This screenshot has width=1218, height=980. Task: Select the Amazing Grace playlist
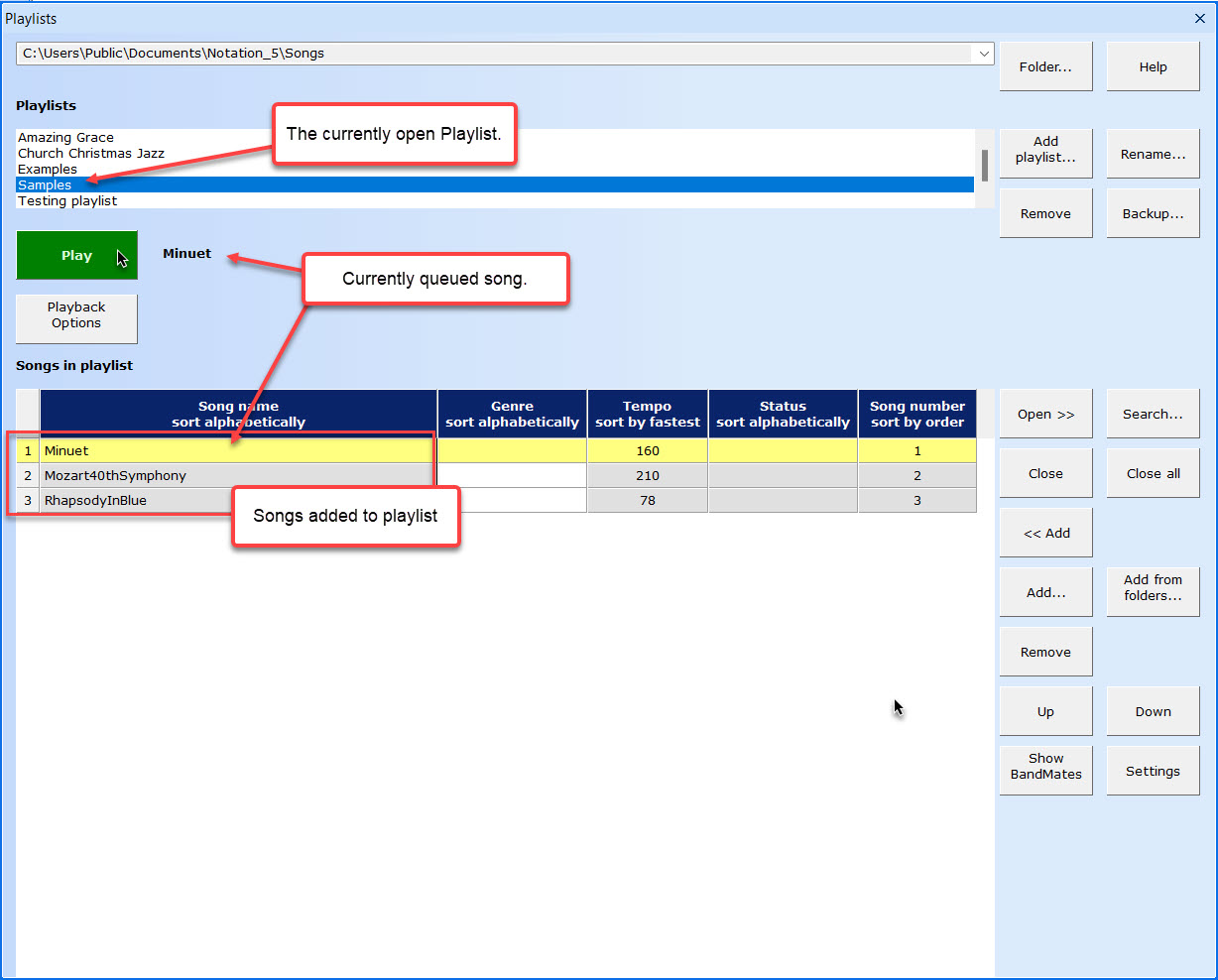click(x=66, y=138)
